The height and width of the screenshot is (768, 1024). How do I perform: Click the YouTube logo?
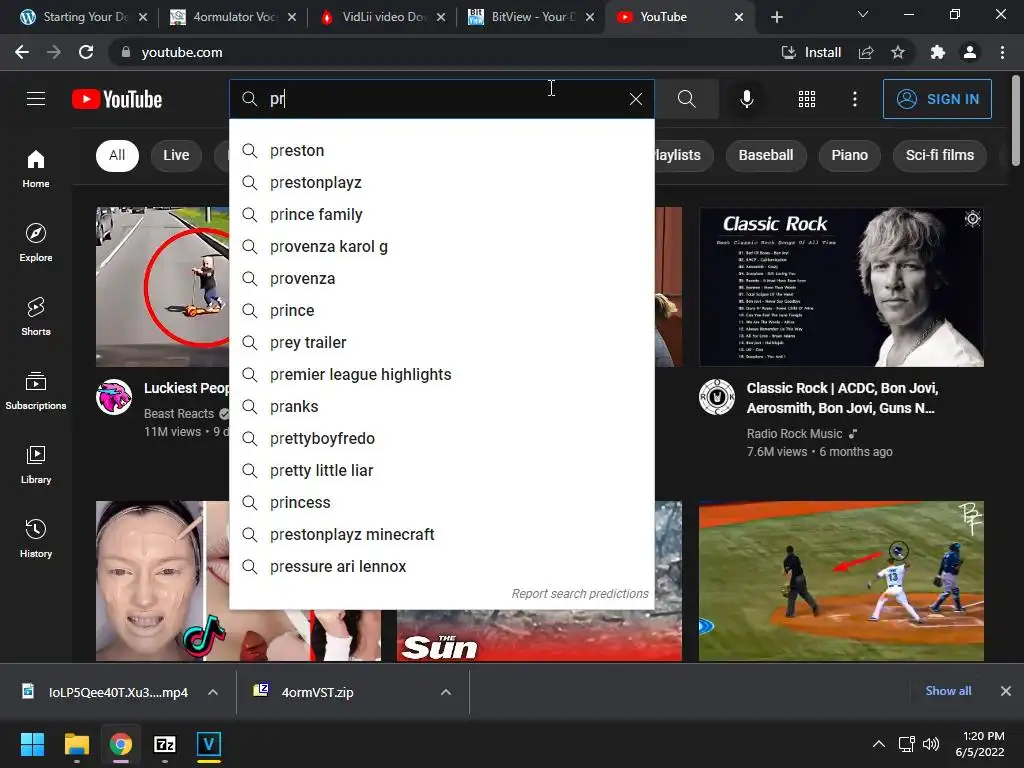tap(117, 99)
